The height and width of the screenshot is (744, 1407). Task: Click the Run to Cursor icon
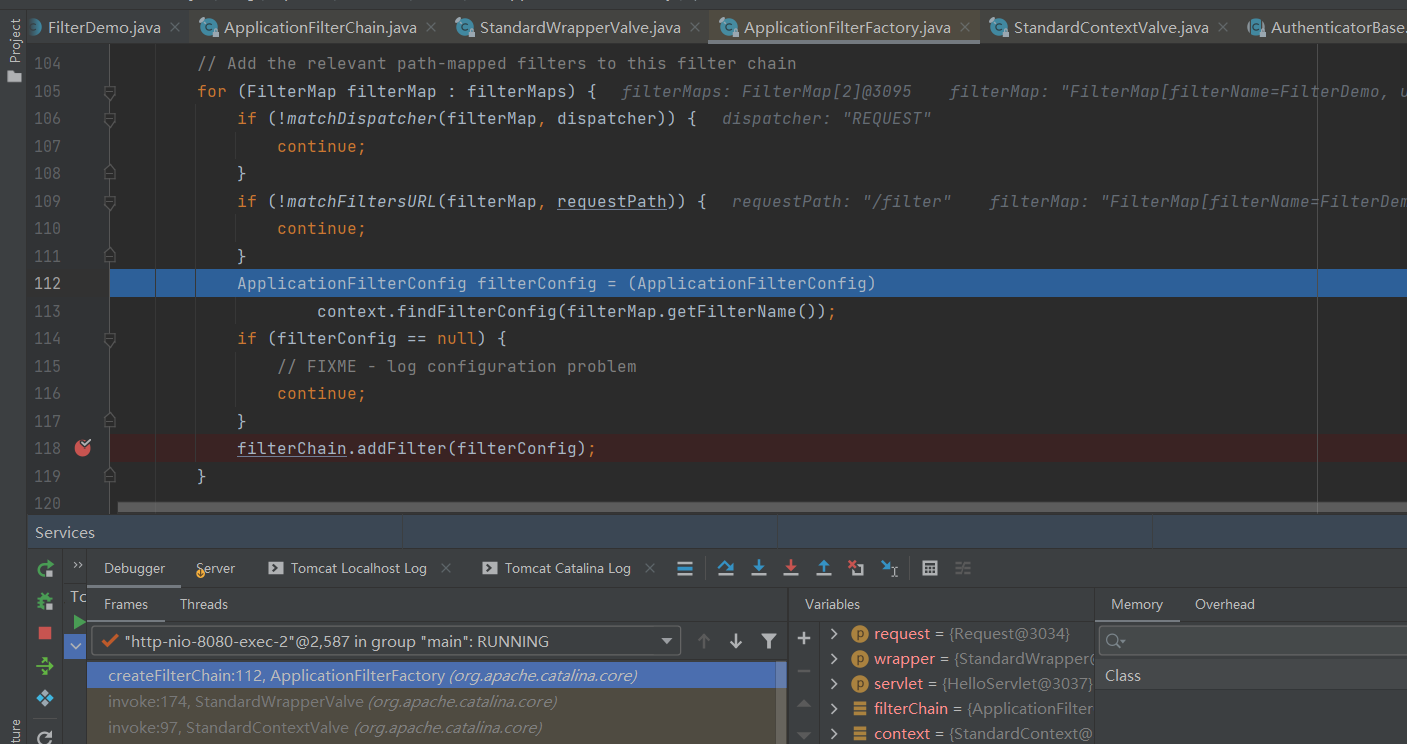[x=889, y=568]
